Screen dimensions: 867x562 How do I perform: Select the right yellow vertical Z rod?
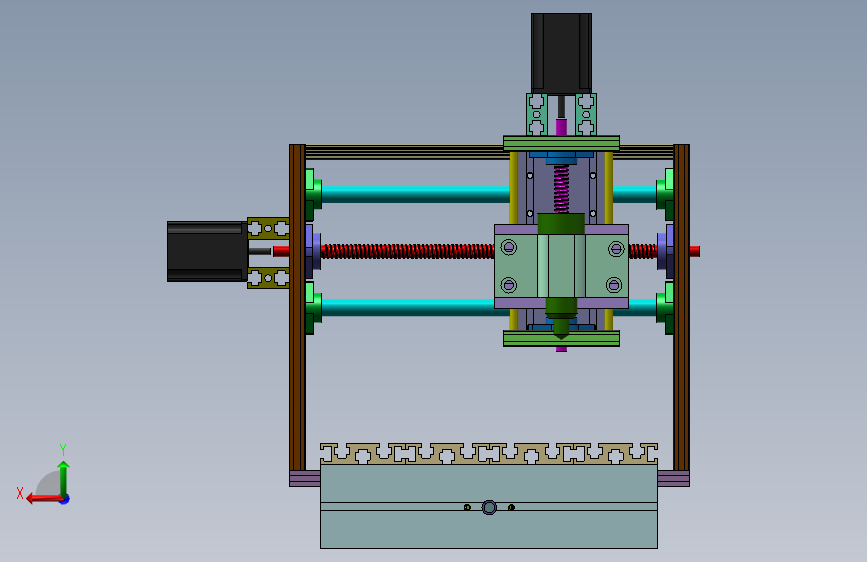(x=609, y=188)
